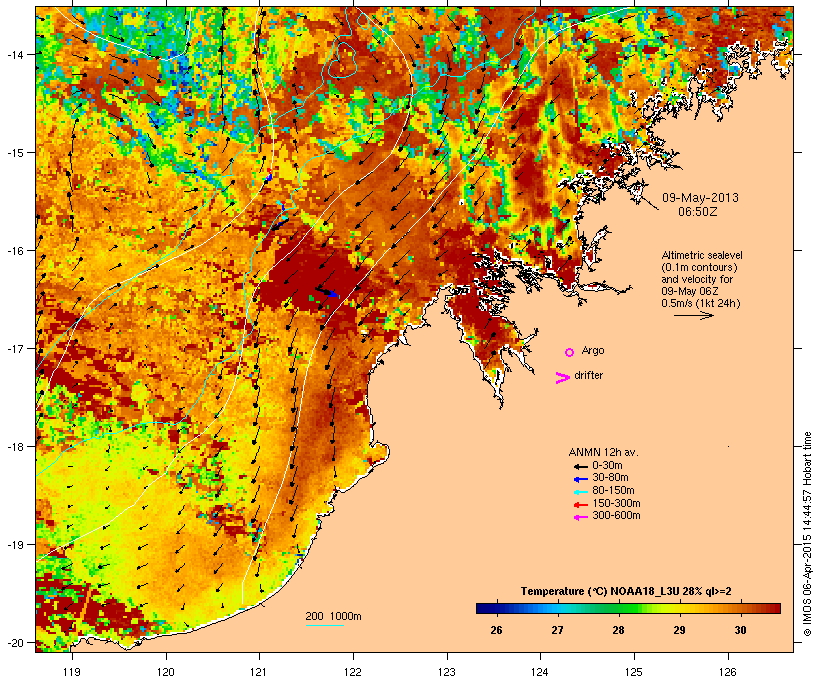The height and width of the screenshot is (680, 820).
Task: Click the colorbar value 30
Action: coord(740,630)
